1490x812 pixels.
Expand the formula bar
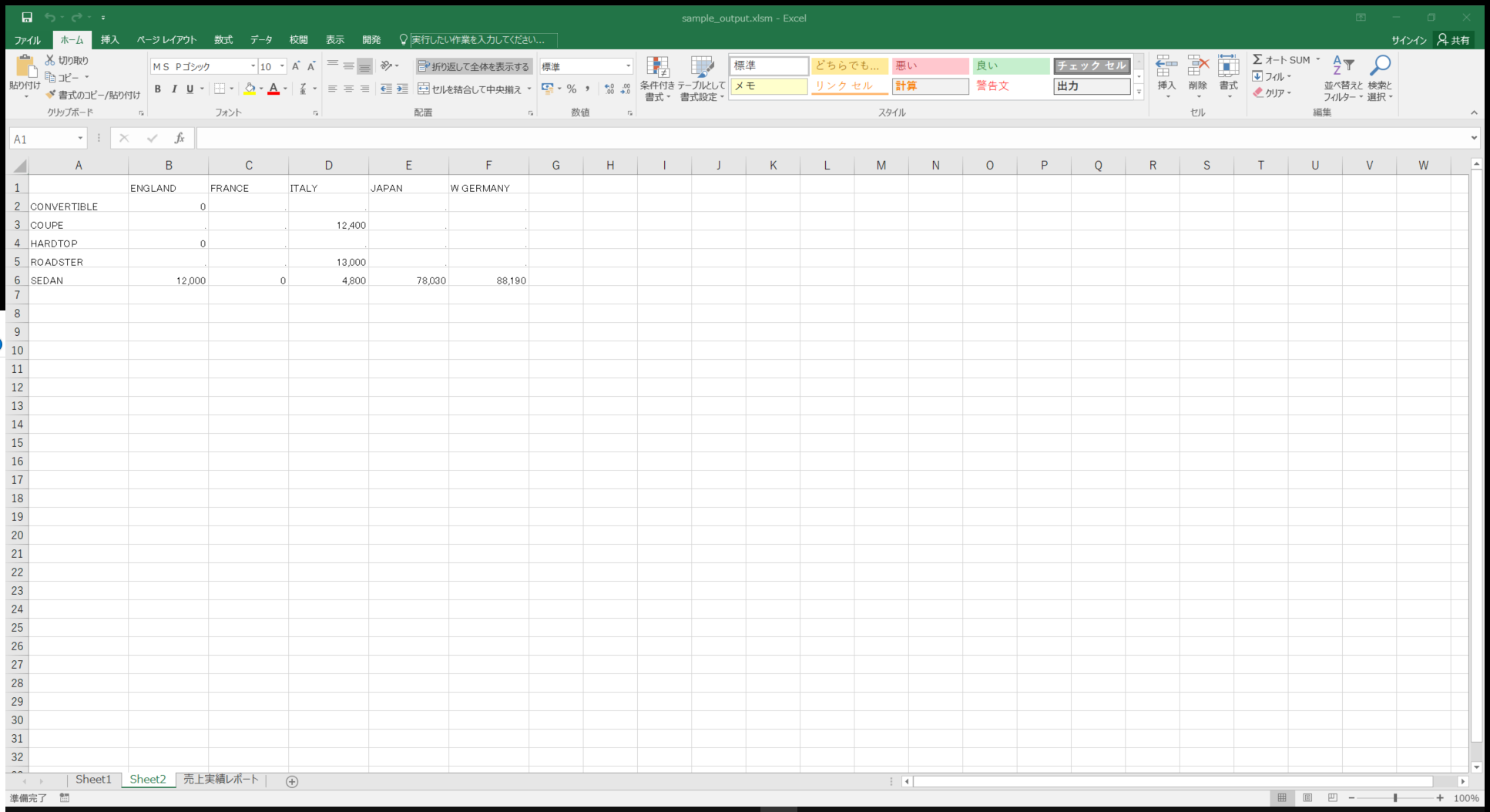[1474, 138]
